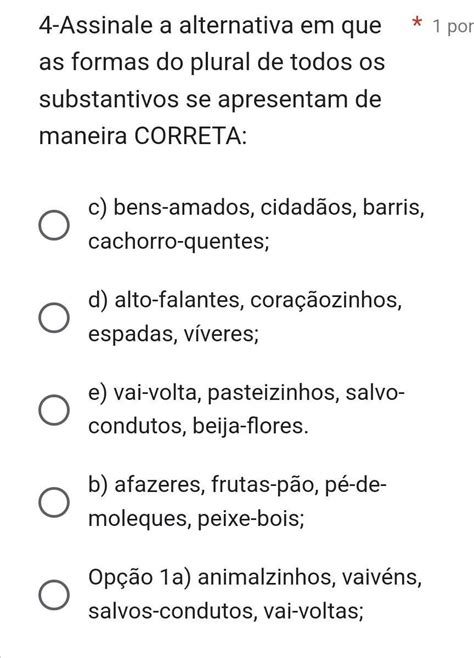Click the label text 'Opção 1a) animalzinhos, vaivéns'

(255, 577)
